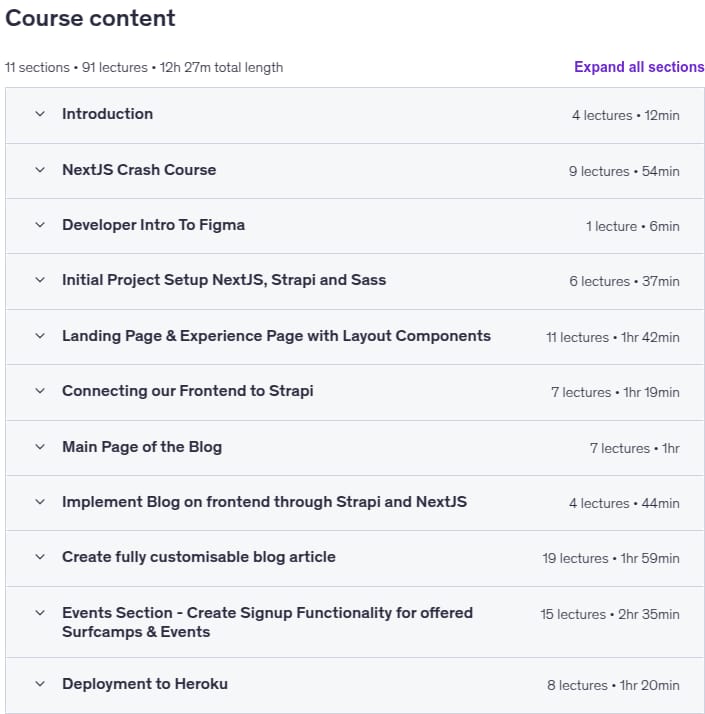Expand all course sections link

point(639,67)
